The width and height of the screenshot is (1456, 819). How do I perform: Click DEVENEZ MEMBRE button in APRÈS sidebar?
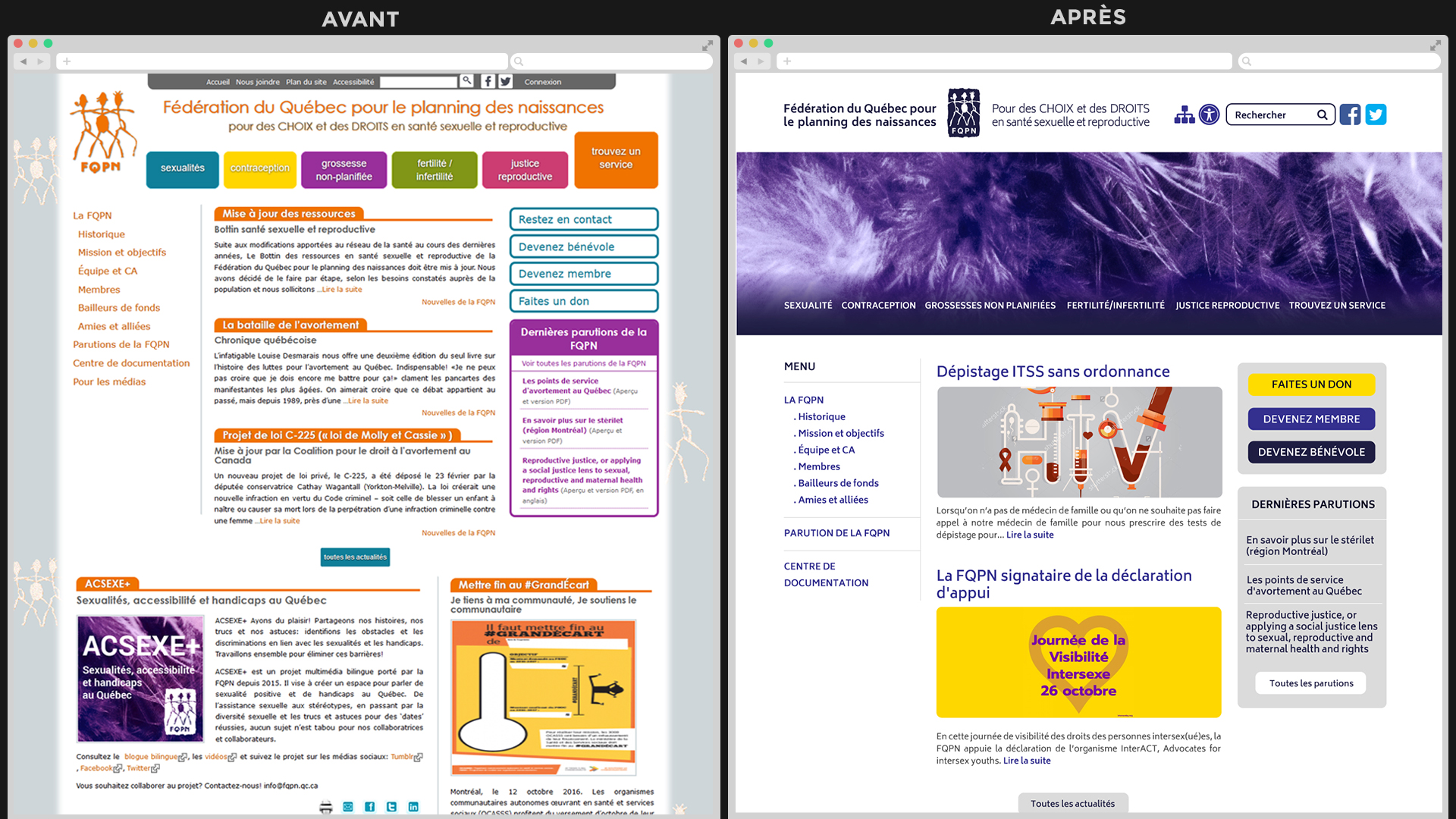(1311, 419)
